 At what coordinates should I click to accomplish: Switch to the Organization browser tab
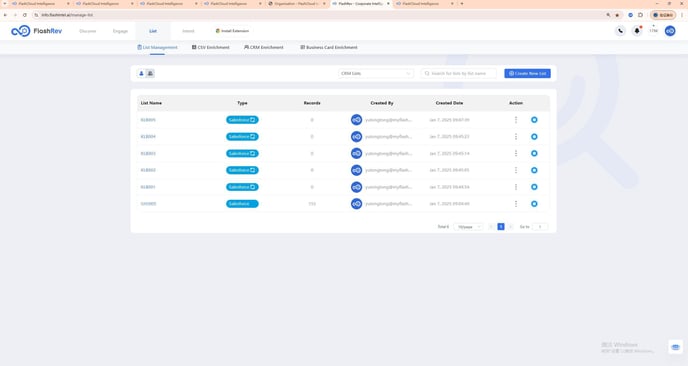(x=297, y=4)
